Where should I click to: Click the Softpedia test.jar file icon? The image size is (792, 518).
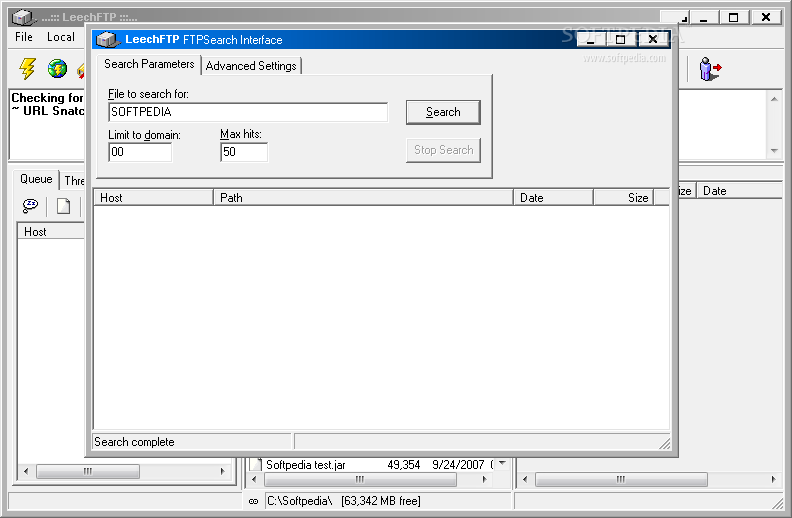256,464
